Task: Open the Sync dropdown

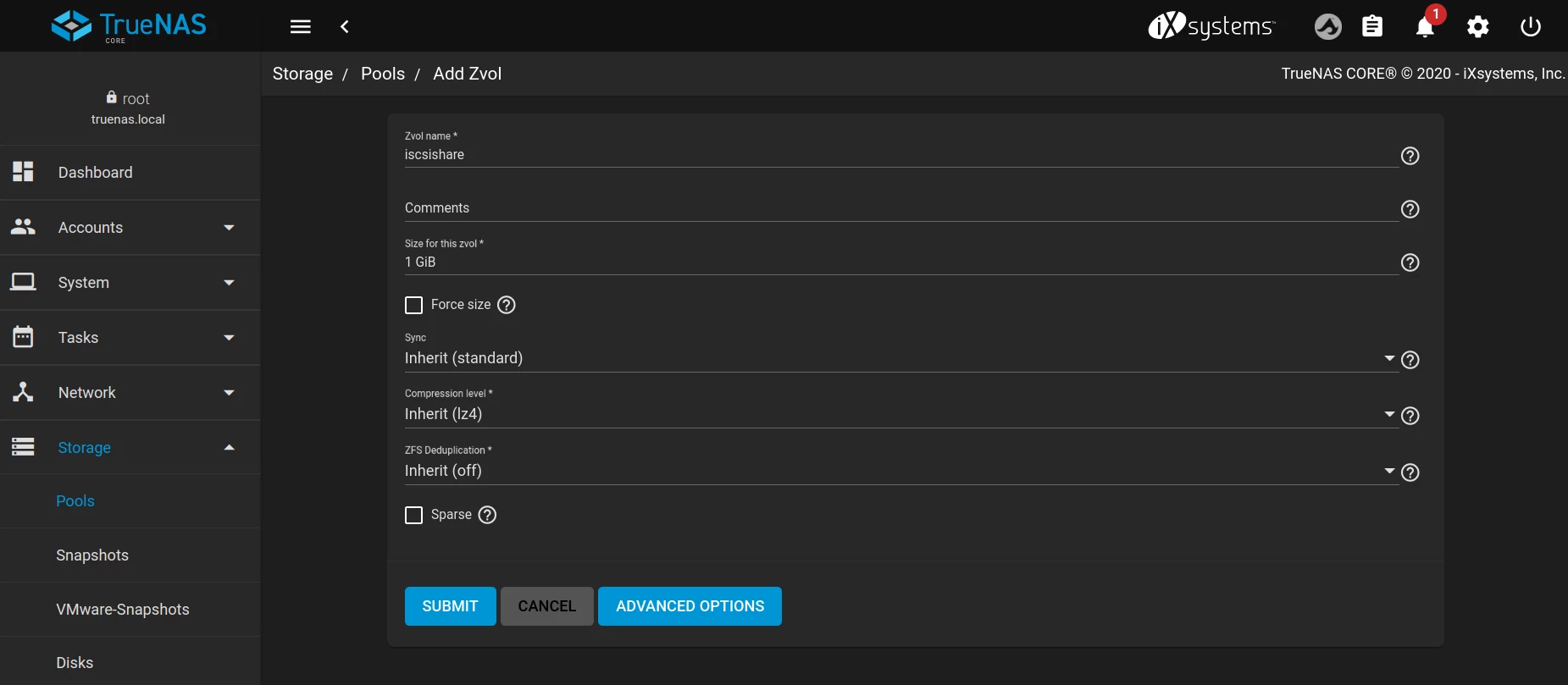Action: (898, 359)
